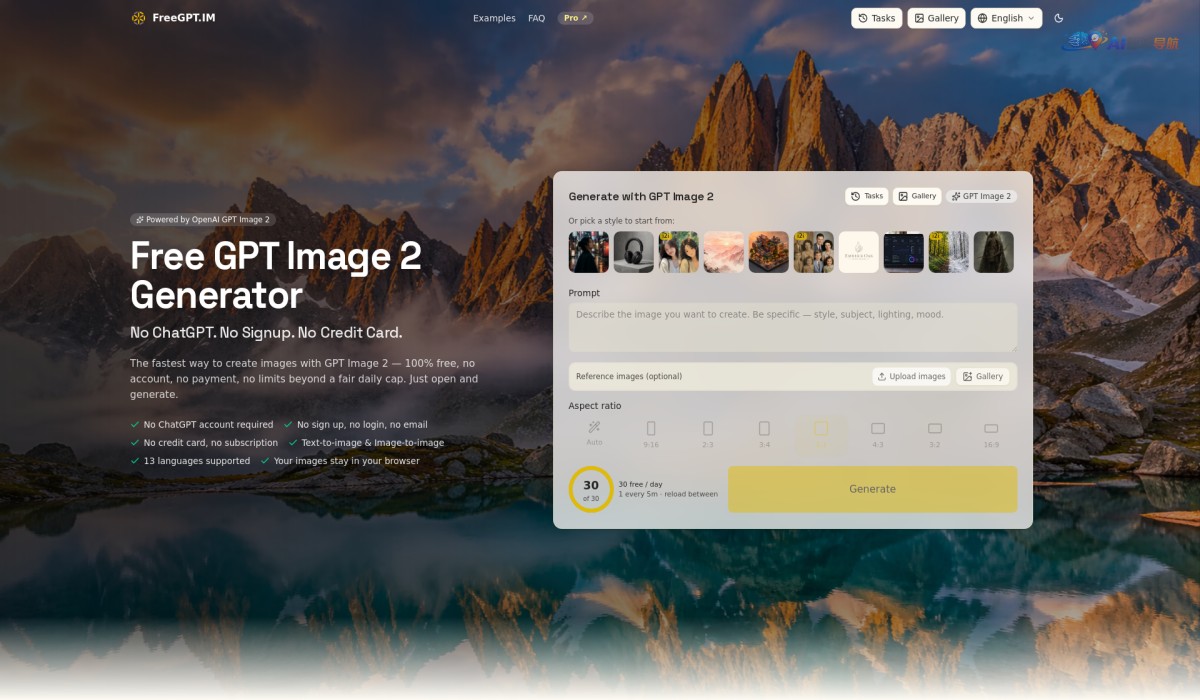1200x700 pixels.
Task: Click the 'Your images stay in your browser' text
Action: point(347,461)
